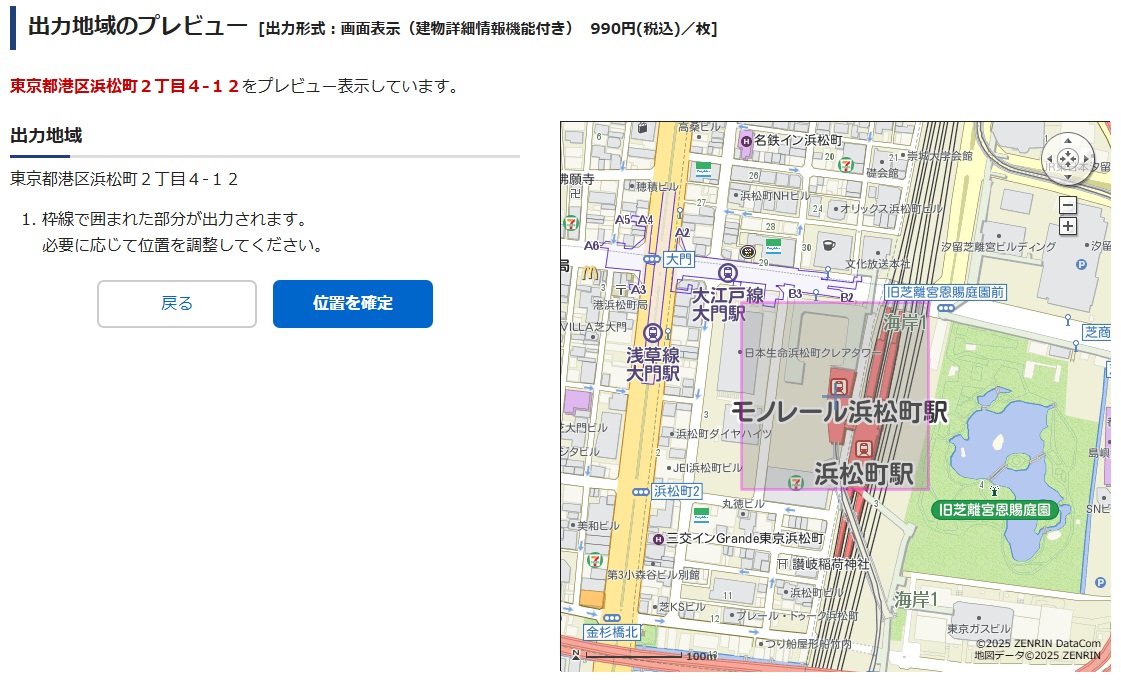1121x680 pixels.
Task: Pan the map left via the compass arrow
Action: click(1050, 159)
